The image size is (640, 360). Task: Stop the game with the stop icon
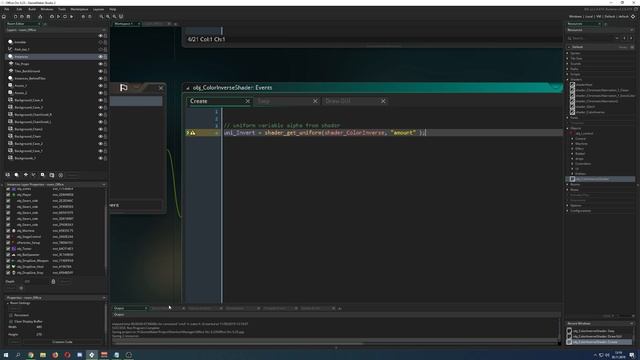click(65, 17)
